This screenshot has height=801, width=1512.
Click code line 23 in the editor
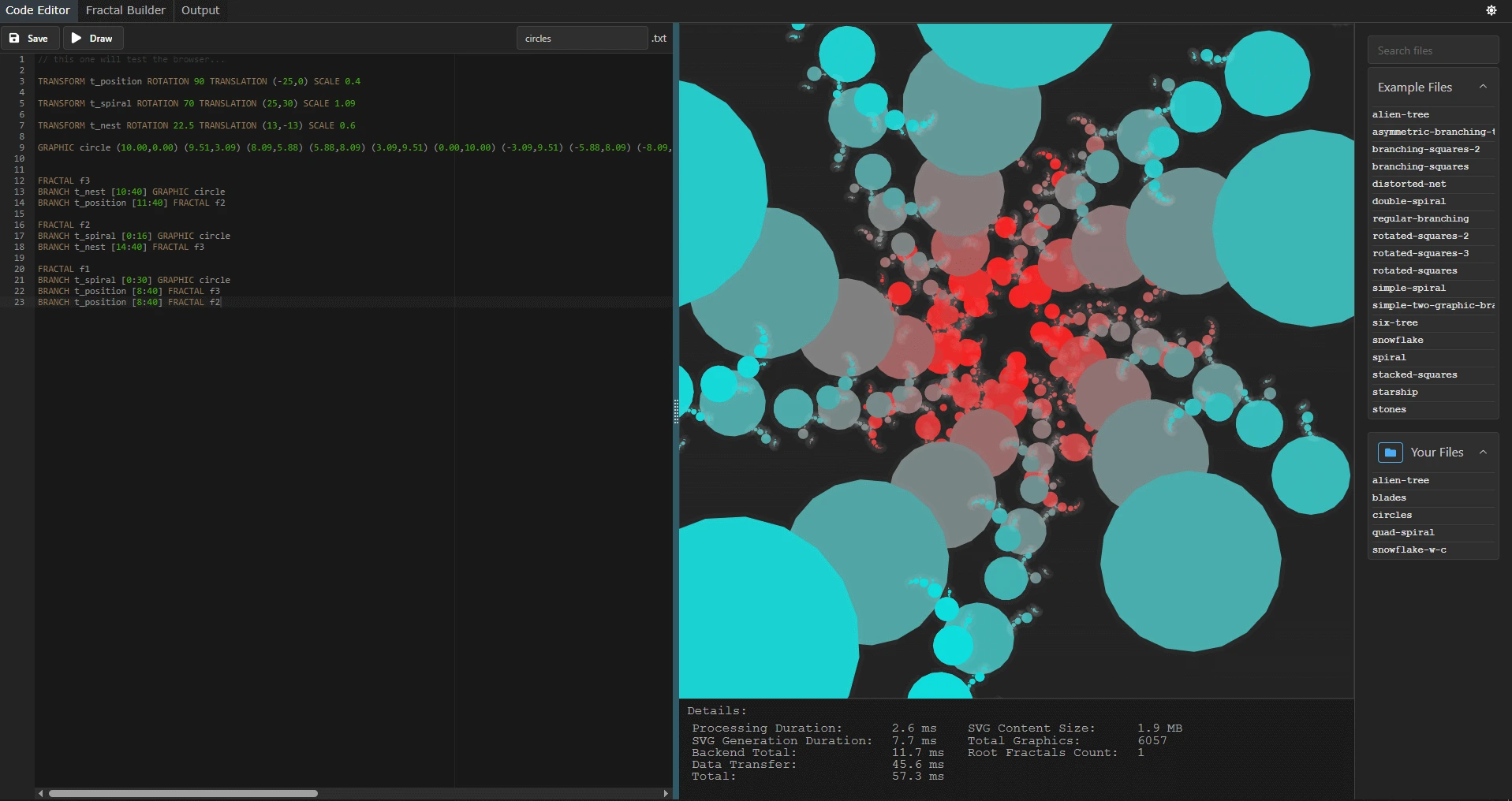point(129,302)
